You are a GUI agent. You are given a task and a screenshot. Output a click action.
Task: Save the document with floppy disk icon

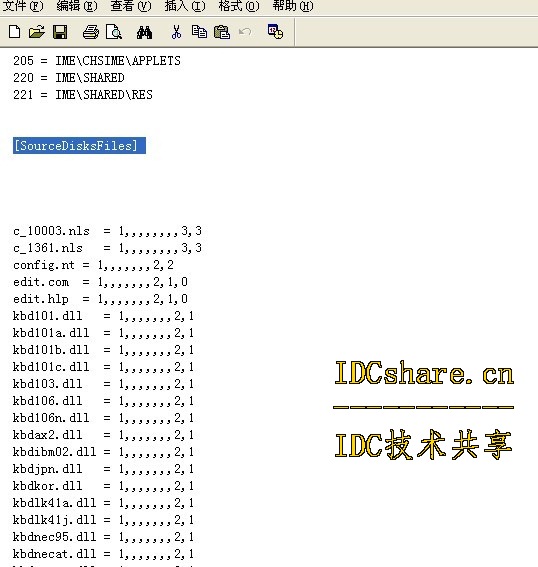[60, 32]
